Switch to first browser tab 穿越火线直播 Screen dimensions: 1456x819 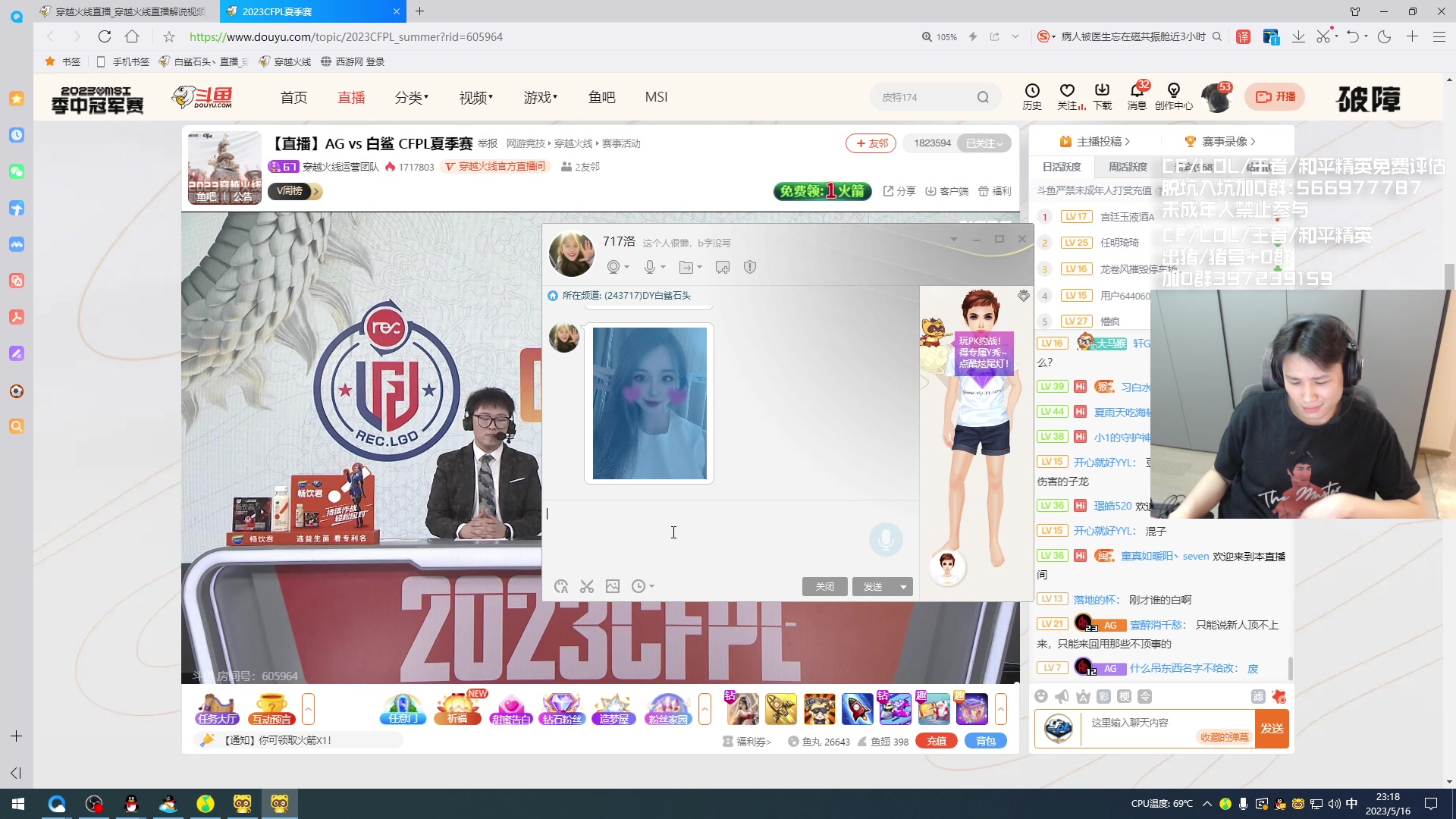tap(126, 11)
